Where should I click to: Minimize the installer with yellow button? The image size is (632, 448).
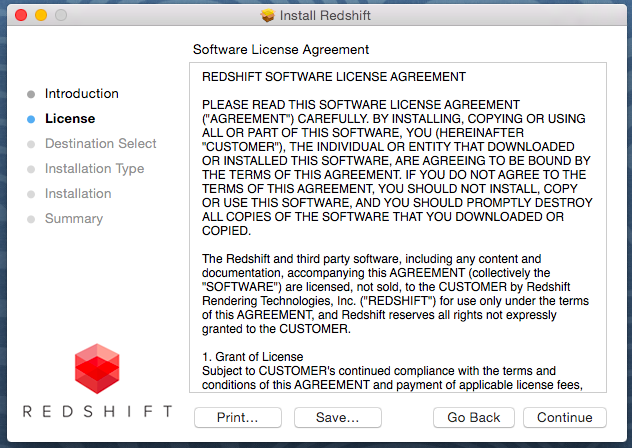[41, 15]
